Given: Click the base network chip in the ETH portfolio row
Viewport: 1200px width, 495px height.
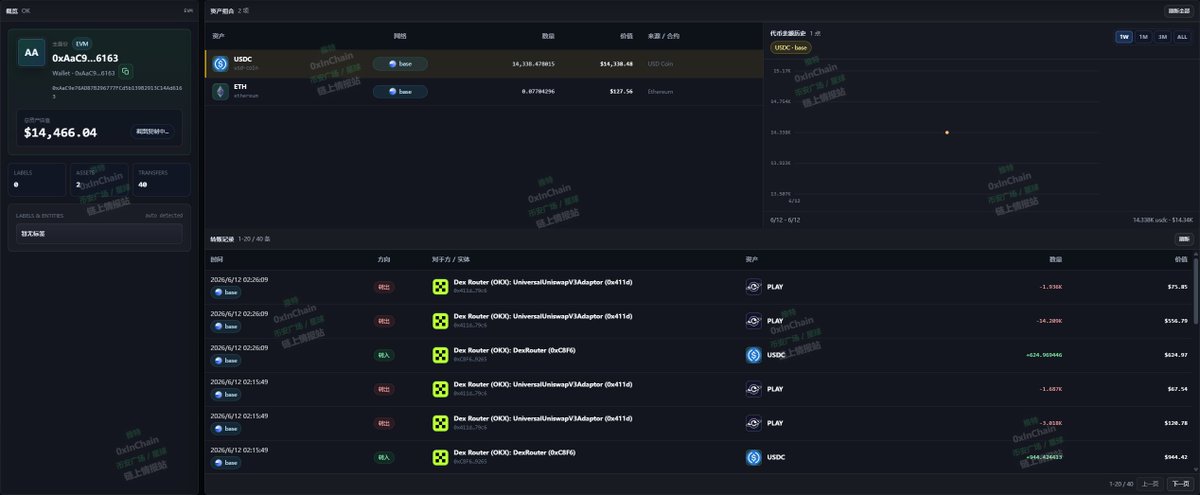Looking at the screenshot, I should tap(400, 91).
